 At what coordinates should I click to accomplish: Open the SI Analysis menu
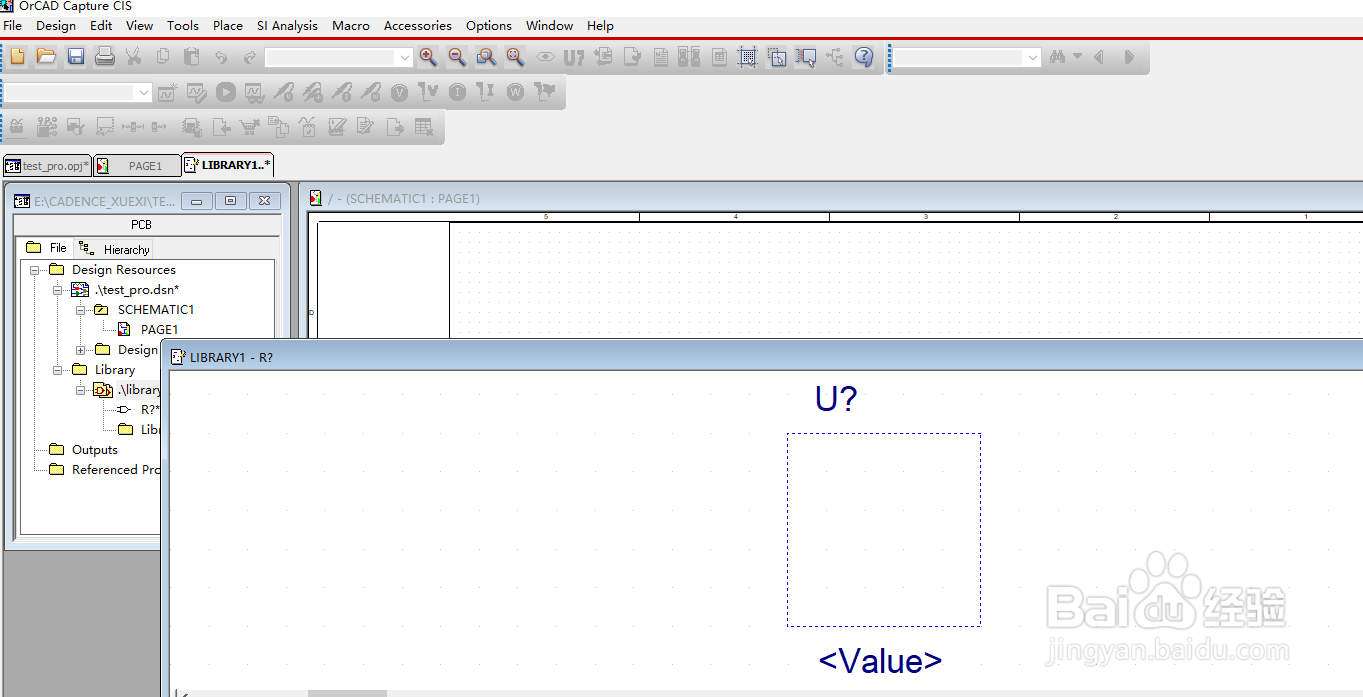click(287, 26)
